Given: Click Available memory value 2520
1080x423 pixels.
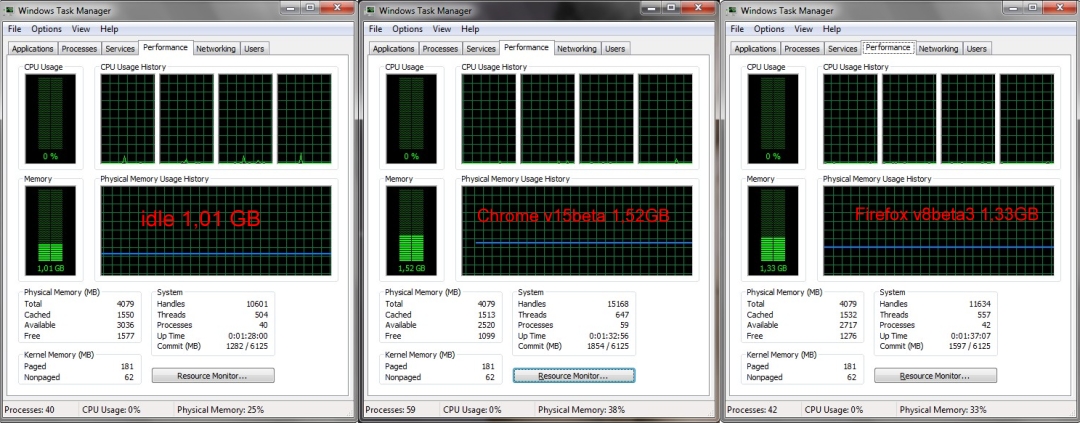Looking at the screenshot, I should (x=486, y=325).
